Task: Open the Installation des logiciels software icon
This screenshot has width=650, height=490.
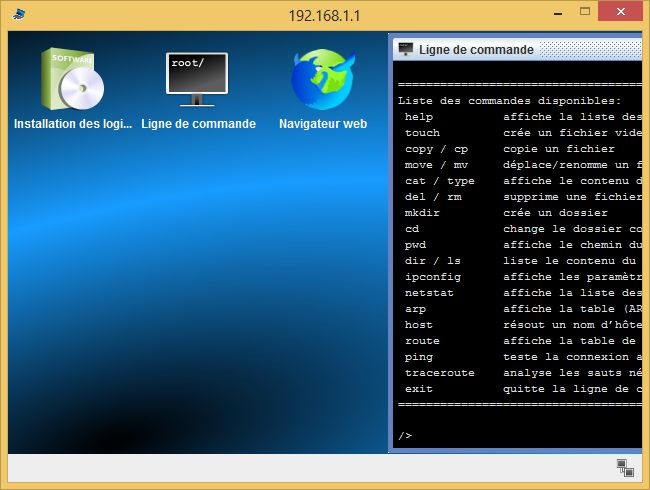Action: tap(71, 80)
